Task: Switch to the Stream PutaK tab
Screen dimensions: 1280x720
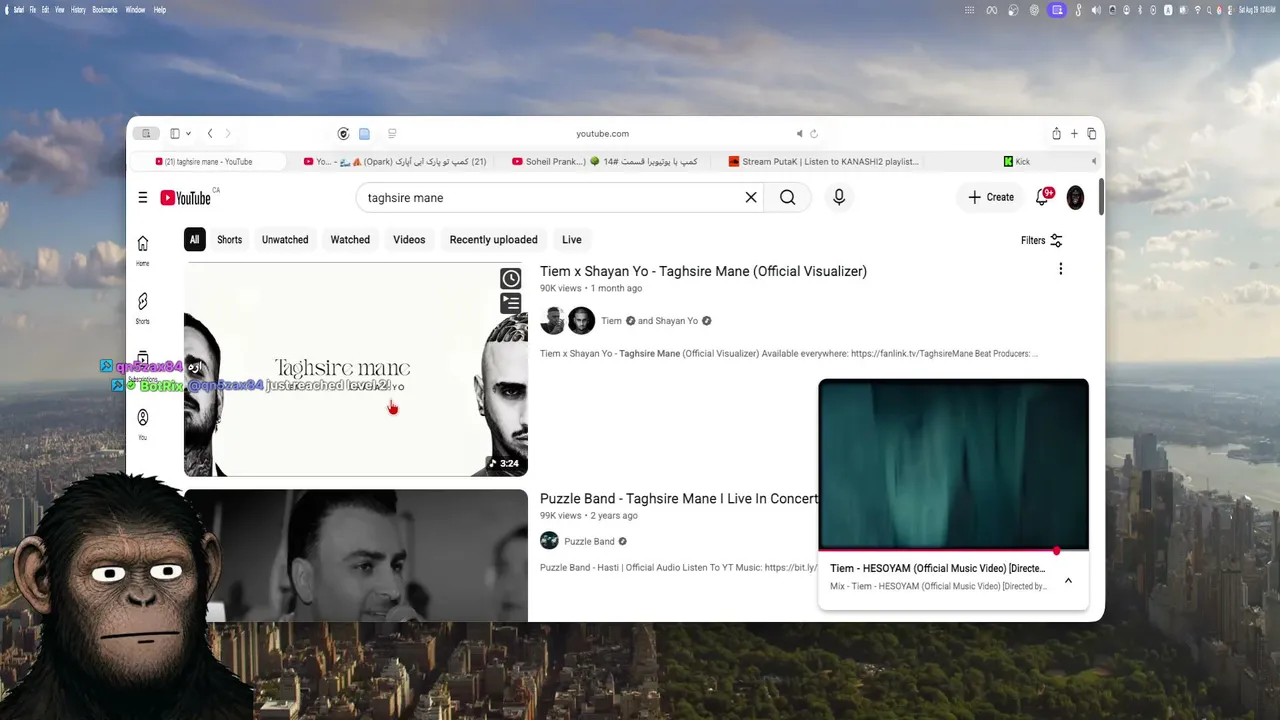Action: (823, 161)
